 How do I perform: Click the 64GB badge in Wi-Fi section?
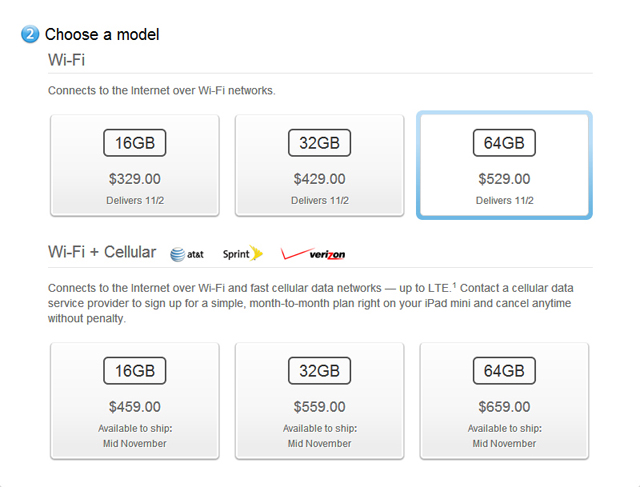click(504, 143)
